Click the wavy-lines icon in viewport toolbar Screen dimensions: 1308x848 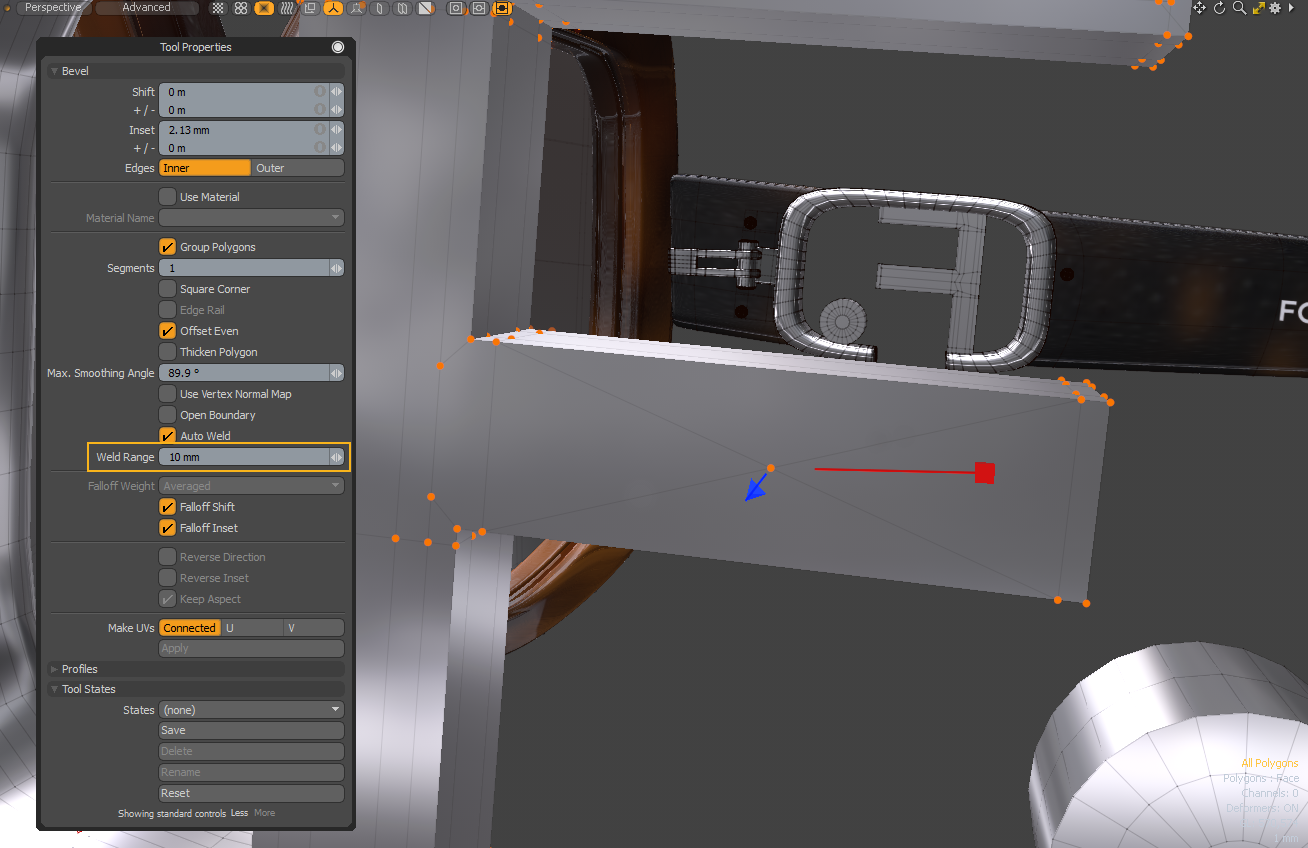tap(287, 8)
